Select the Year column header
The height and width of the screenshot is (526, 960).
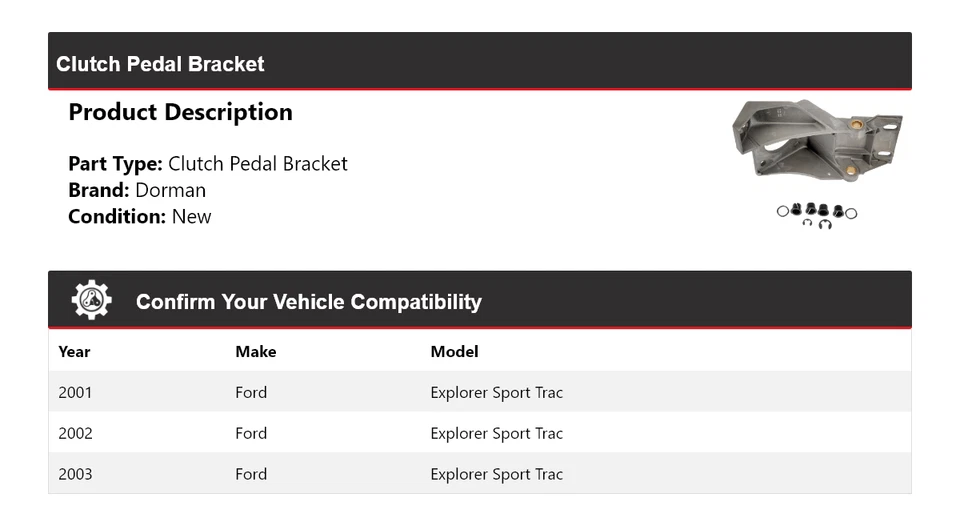[74, 351]
